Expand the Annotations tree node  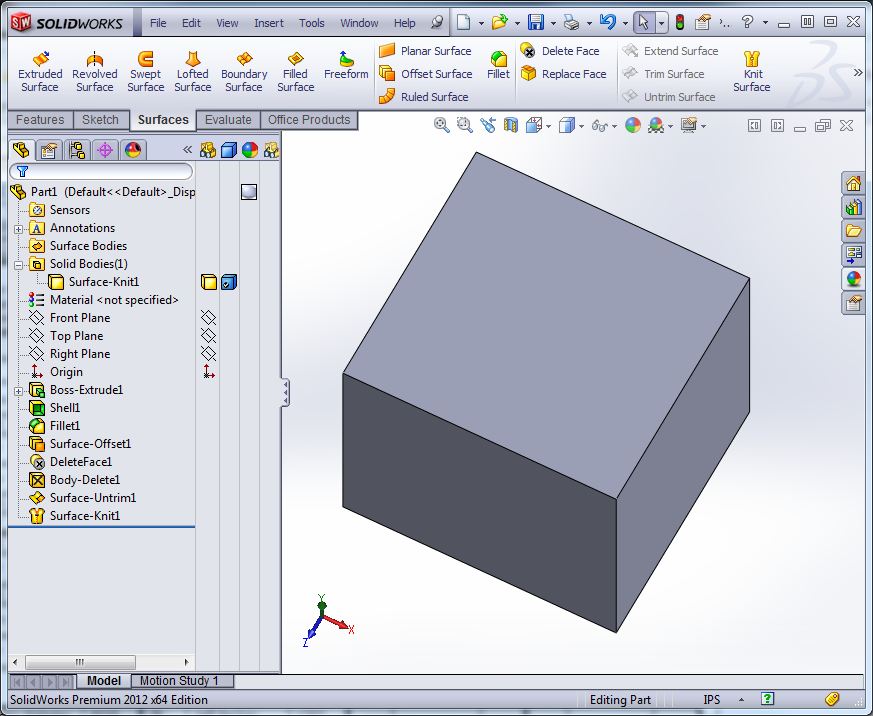18,228
